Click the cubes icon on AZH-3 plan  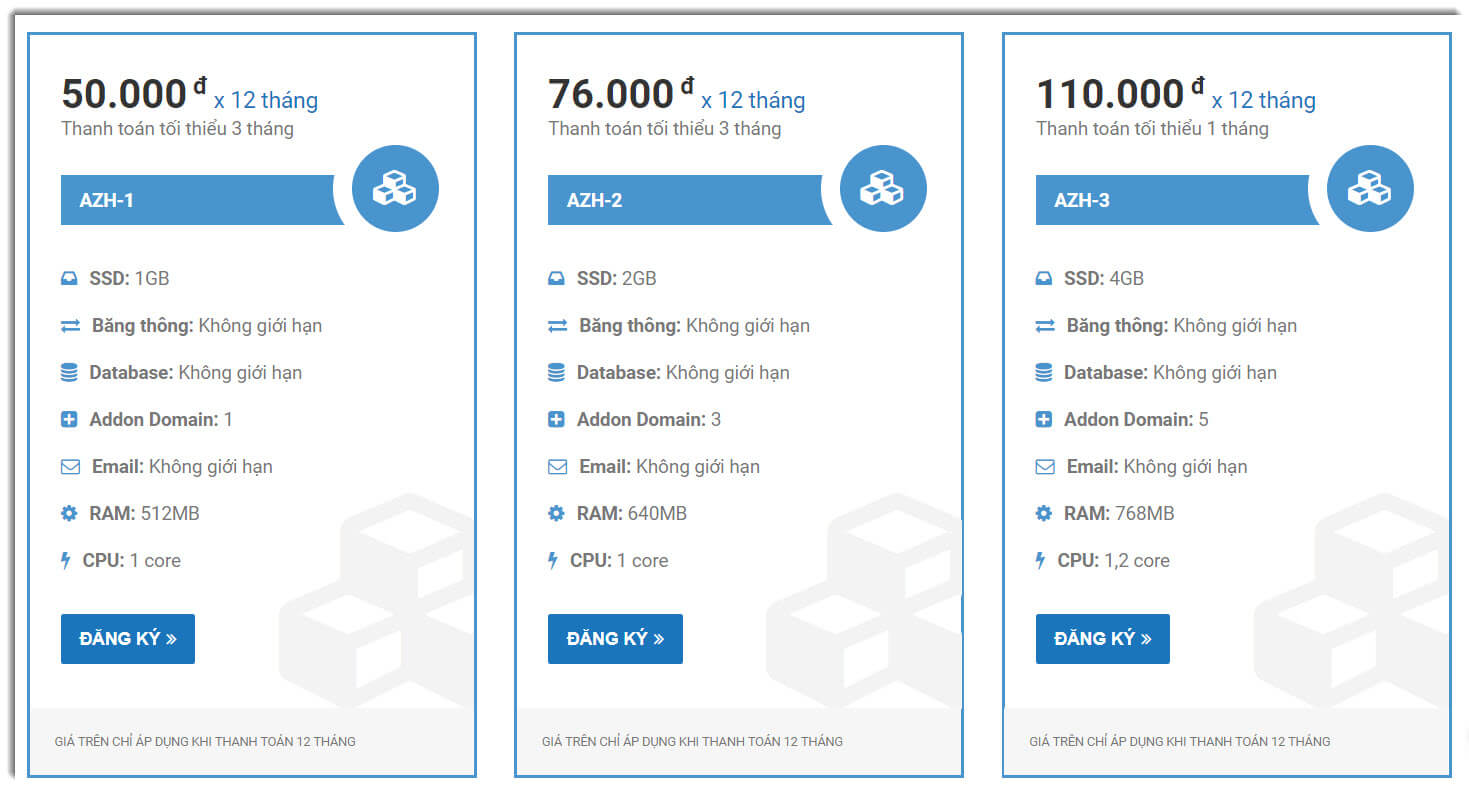point(1369,188)
